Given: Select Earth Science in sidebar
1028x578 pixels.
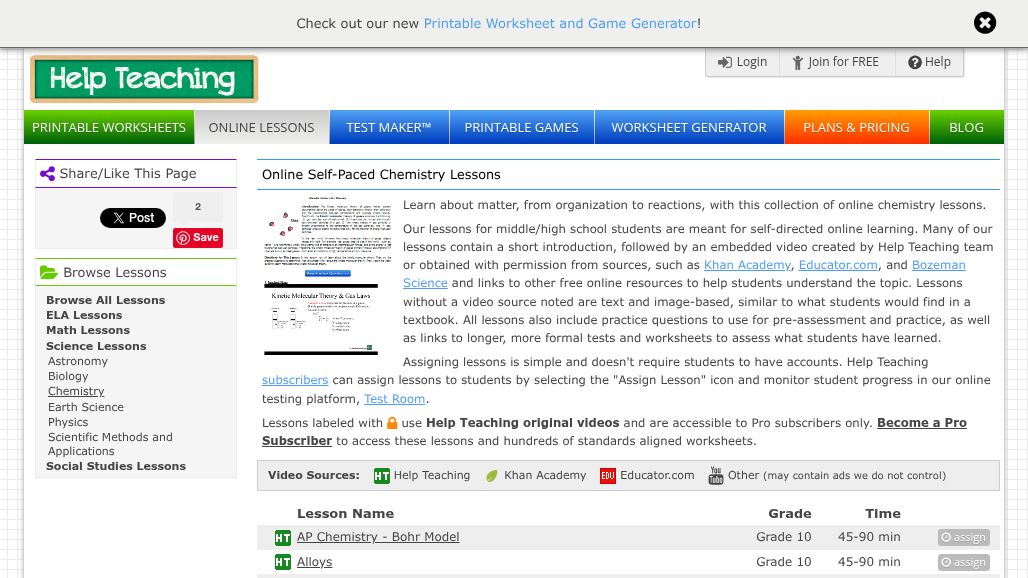Looking at the screenshot, I should pyautogui.click(x=86, y=407).
